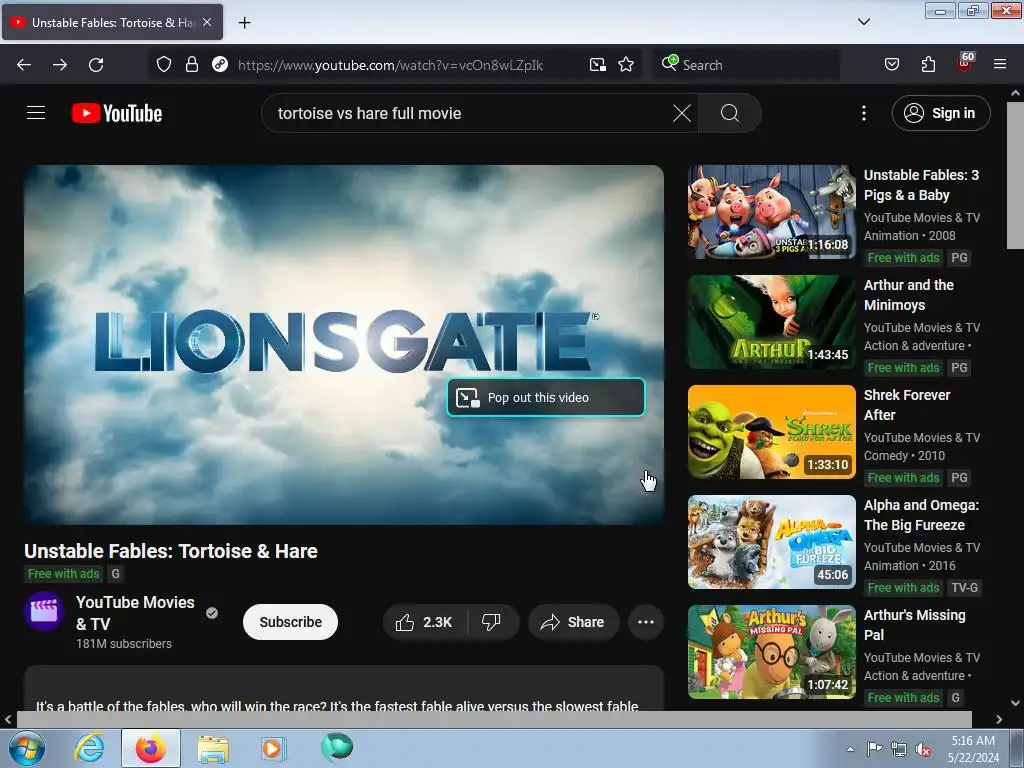Viewport: 1024px width, 768px height.
Task: Open the tracking protection shield icon
Action: tap(164, 64)
